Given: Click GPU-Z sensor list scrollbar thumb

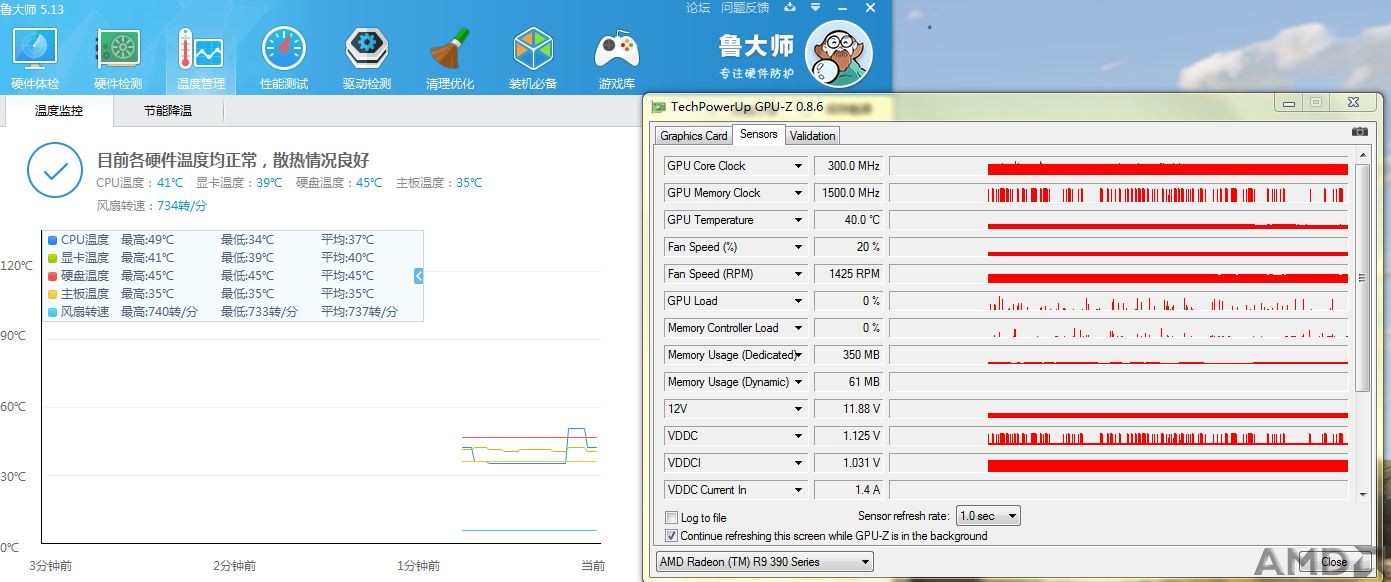Looking at the screenshot, I should [1362, 278].
